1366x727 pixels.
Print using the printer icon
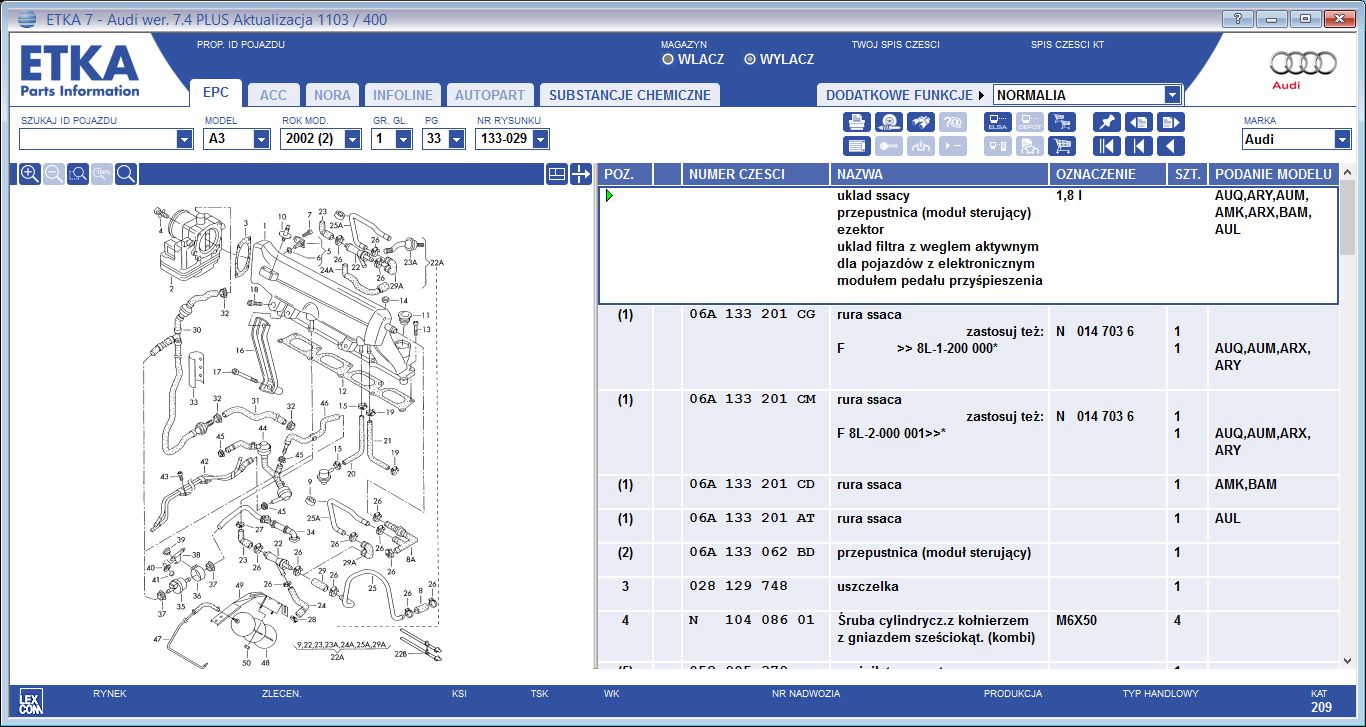[856, 122]
